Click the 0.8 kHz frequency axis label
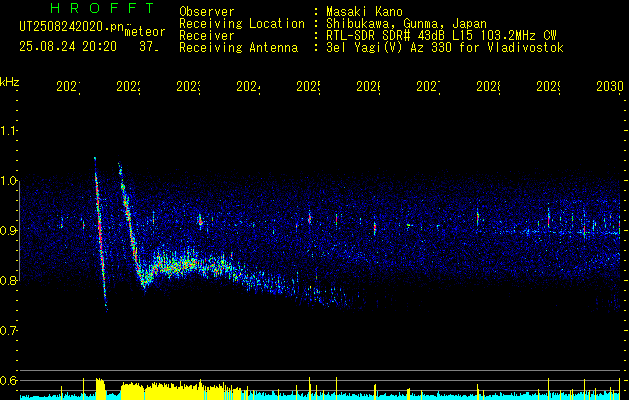The image size is (629, 400). pyautogui.click(x=9, y=280)
